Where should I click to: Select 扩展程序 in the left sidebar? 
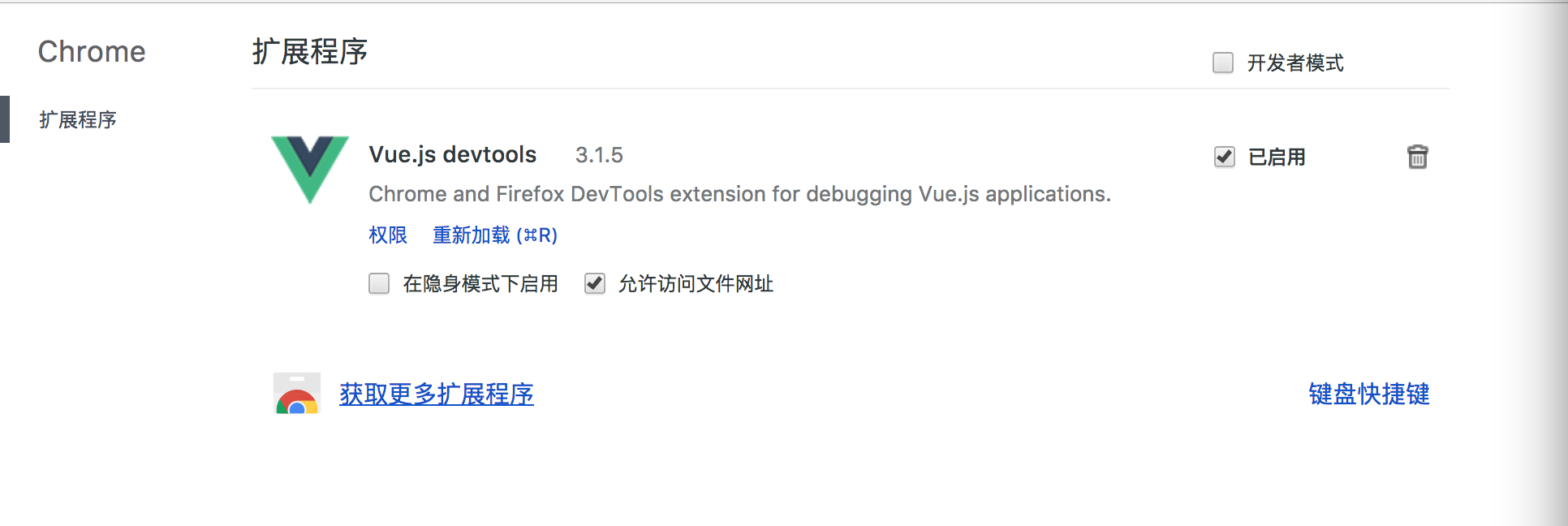[78, 120]
